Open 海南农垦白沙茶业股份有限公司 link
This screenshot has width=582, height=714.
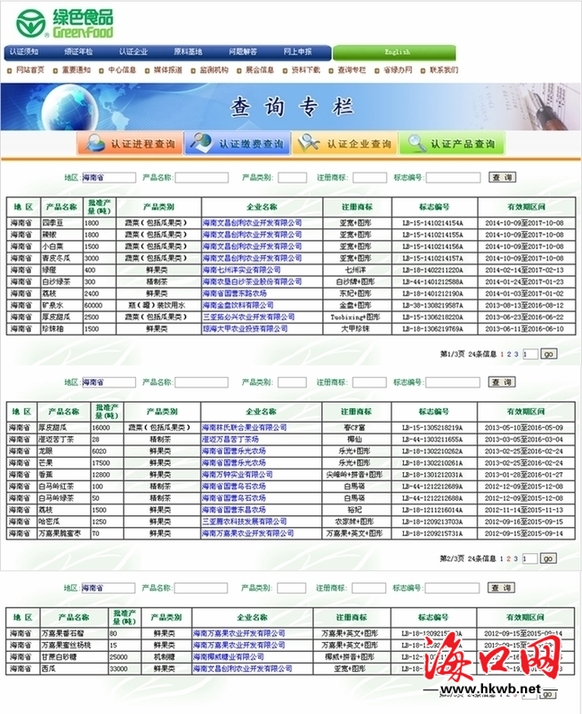pyautogui.click(x=252, y=282)
